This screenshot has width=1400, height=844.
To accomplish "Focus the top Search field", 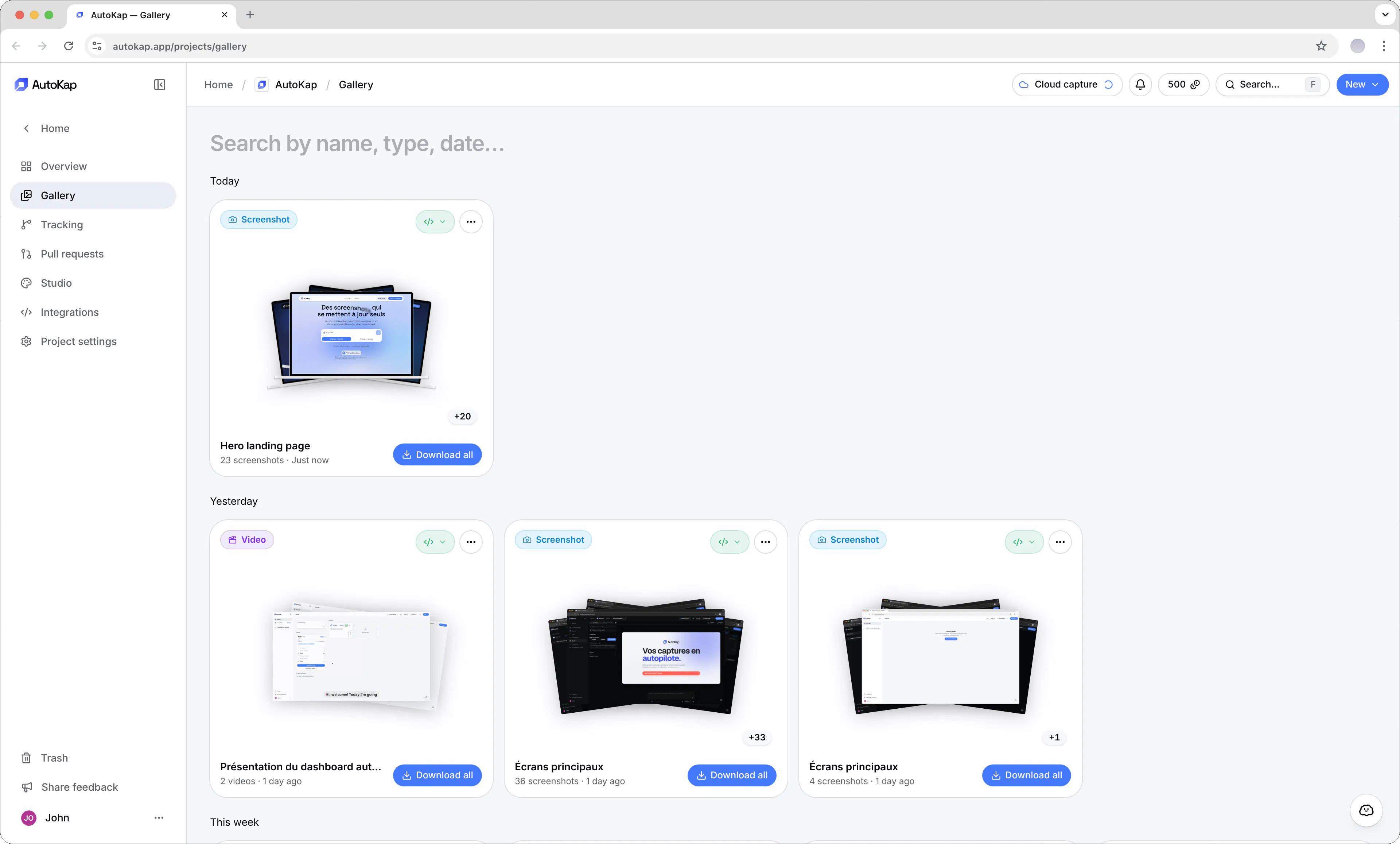I will pos(1272,85).
